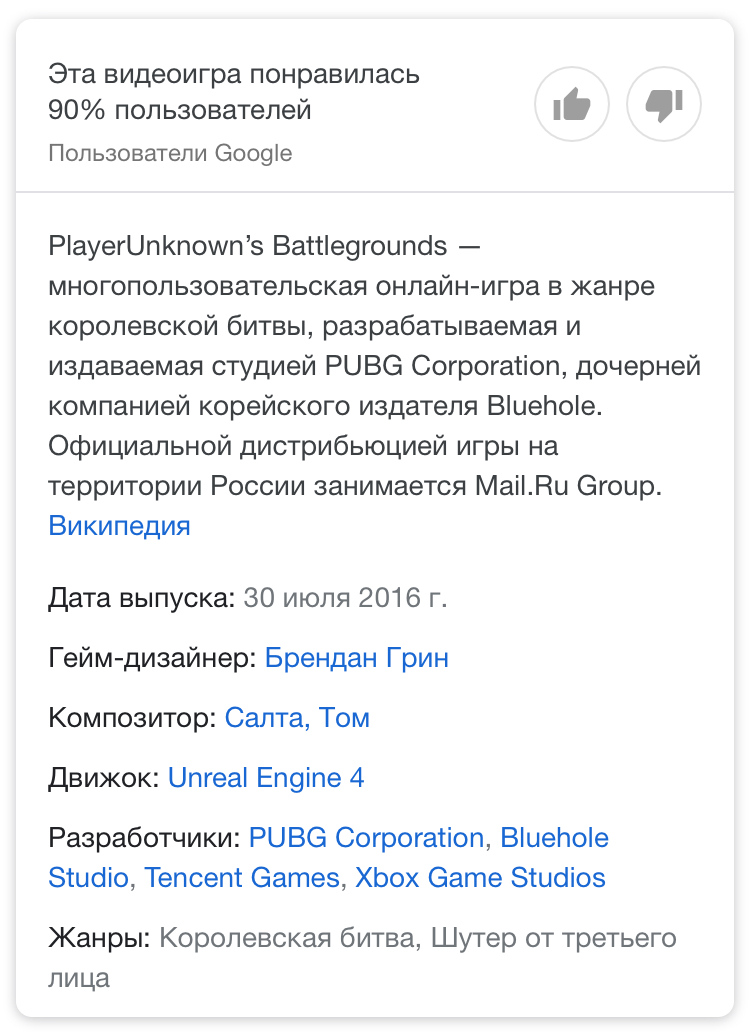Open the Брендан Грин game designer link
The width and height of the screenshot is (750, 1032).
(357, 658)
